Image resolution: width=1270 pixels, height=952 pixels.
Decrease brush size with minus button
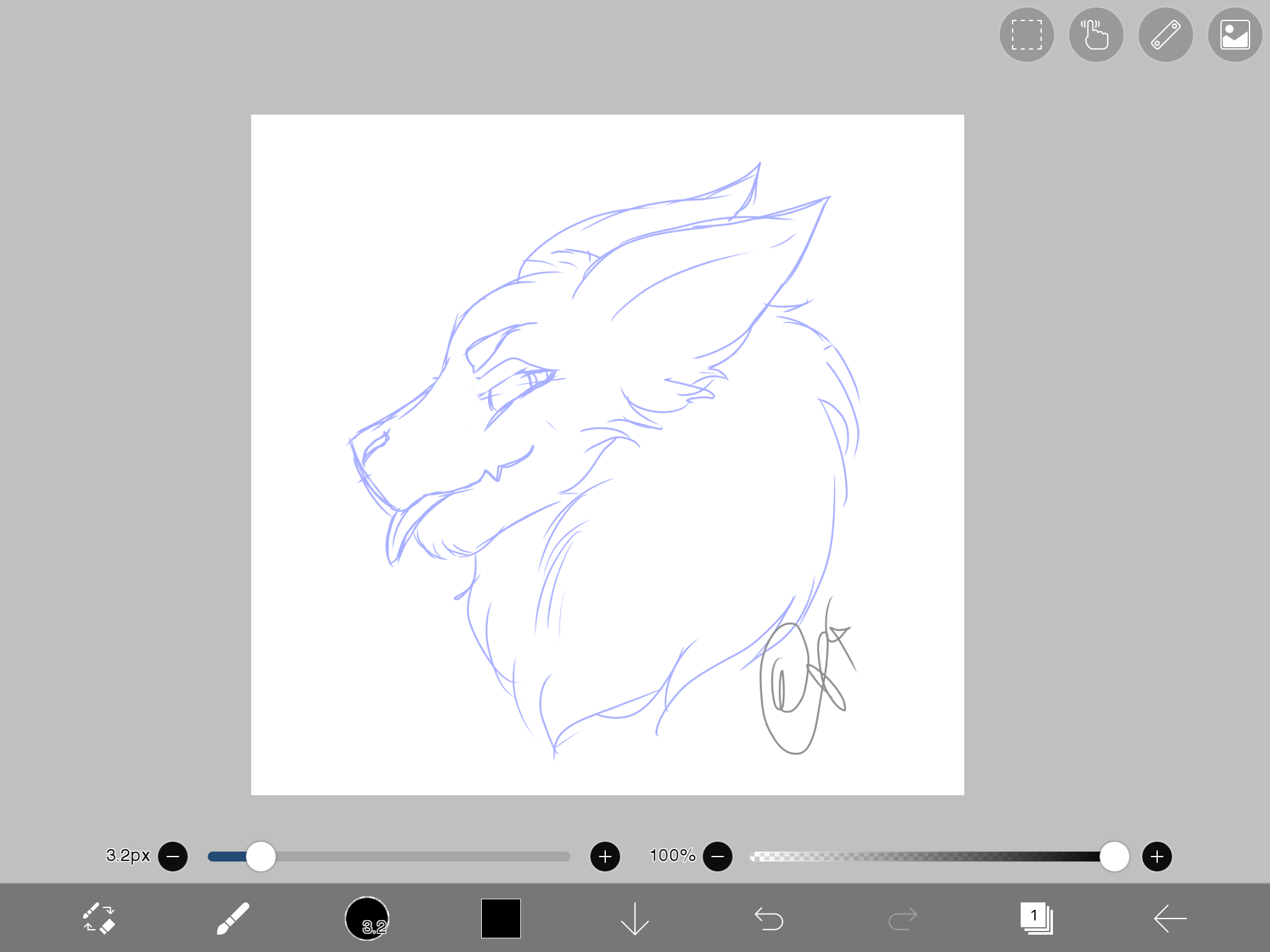point(173,857)
